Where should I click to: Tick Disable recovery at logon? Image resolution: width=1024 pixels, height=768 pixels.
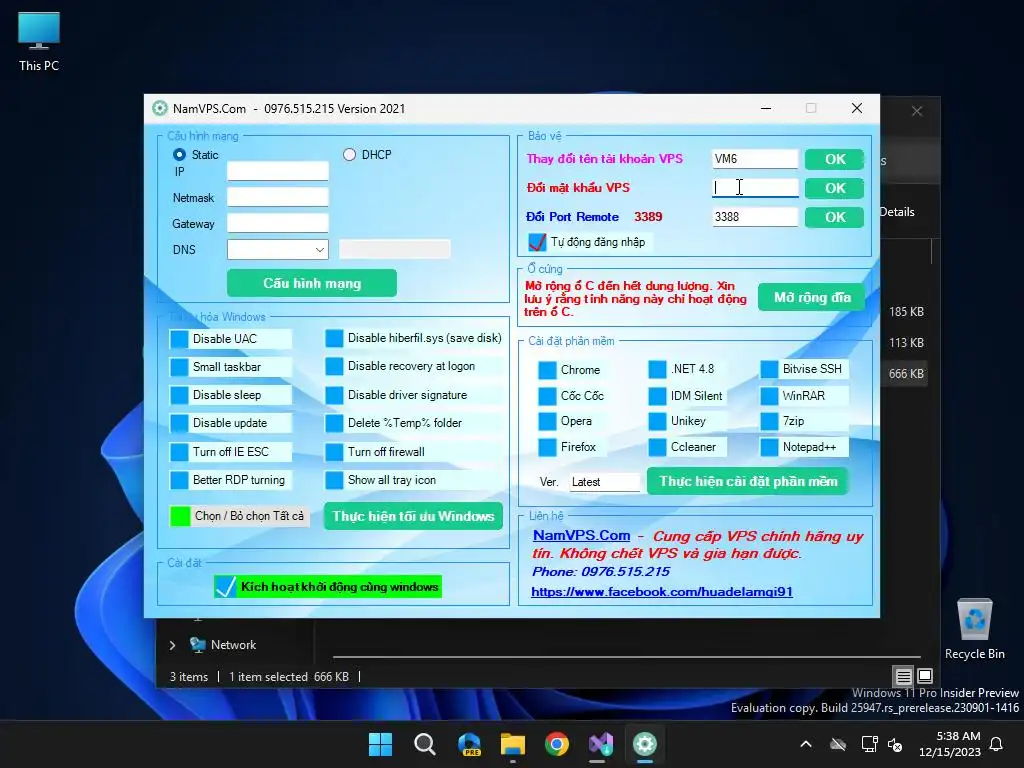334,366
